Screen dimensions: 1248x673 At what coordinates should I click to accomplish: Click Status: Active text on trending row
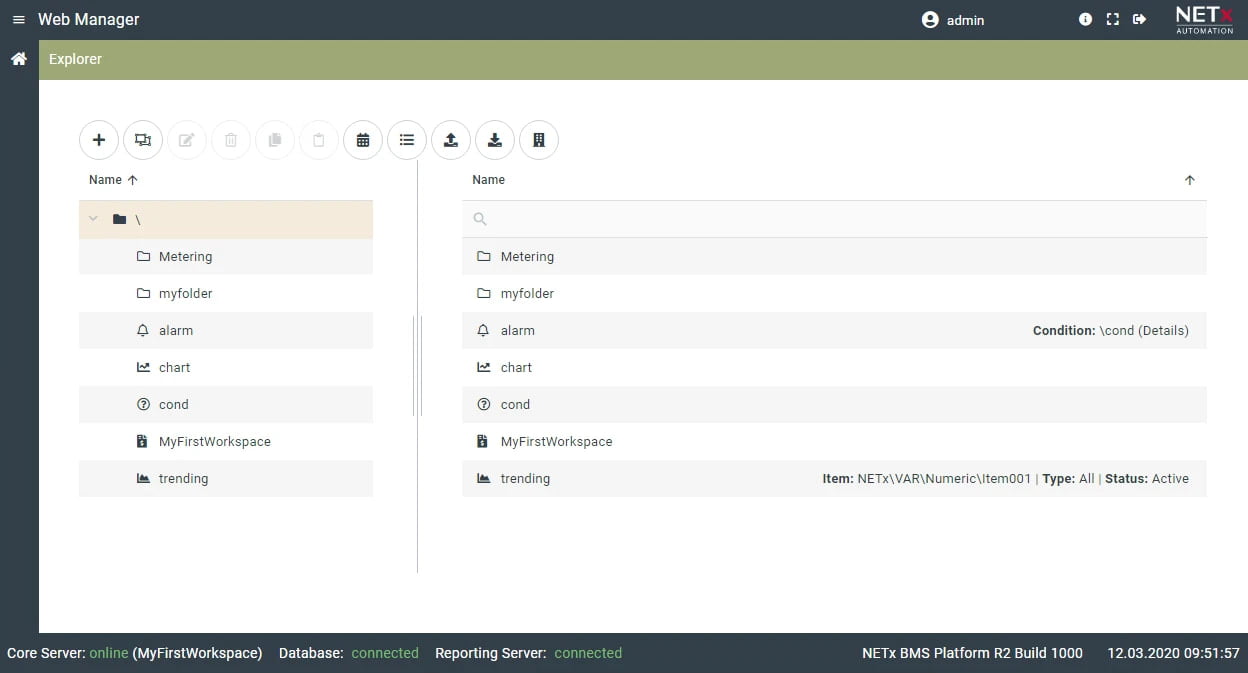[x=1147, y=478]
